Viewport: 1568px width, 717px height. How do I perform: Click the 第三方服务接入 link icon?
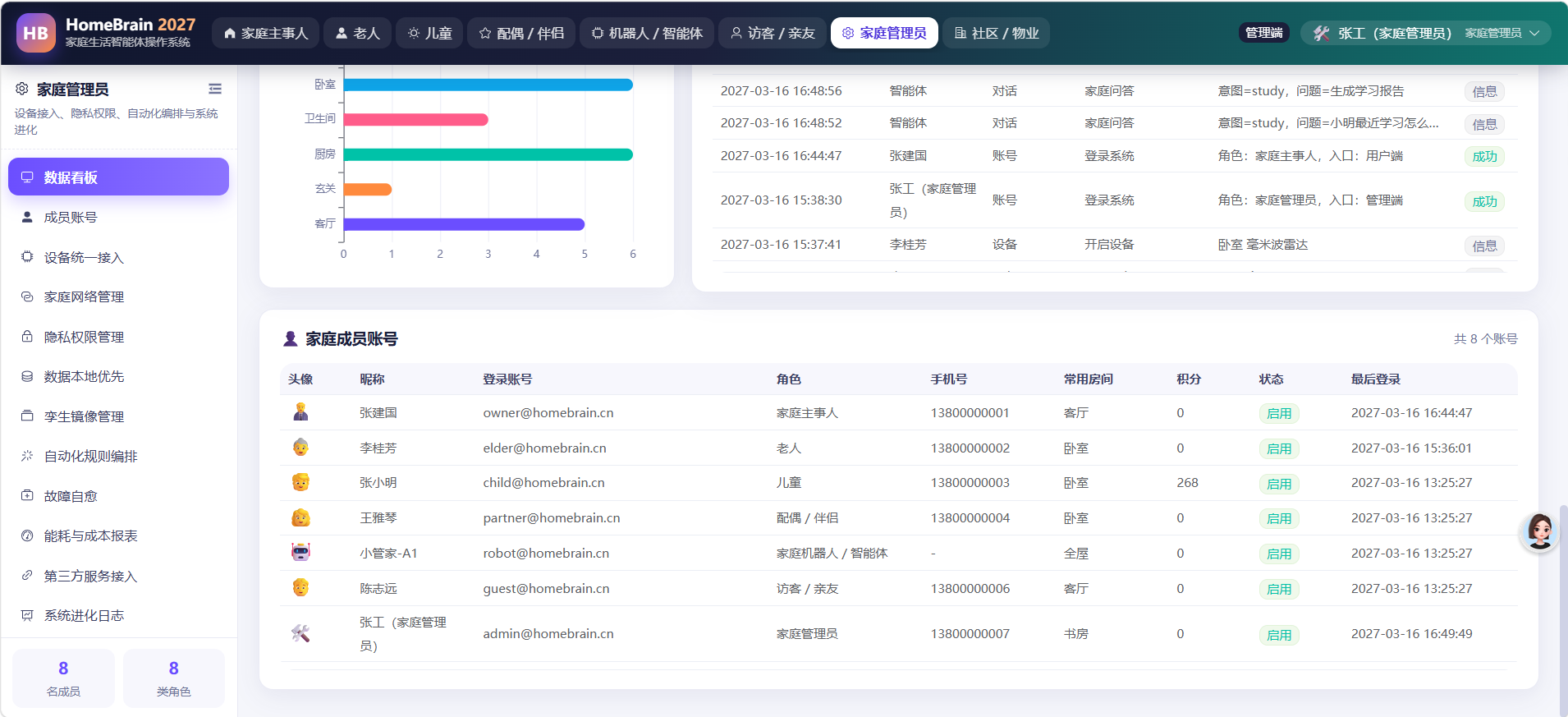pyautogui.click(x=27, y=576)
